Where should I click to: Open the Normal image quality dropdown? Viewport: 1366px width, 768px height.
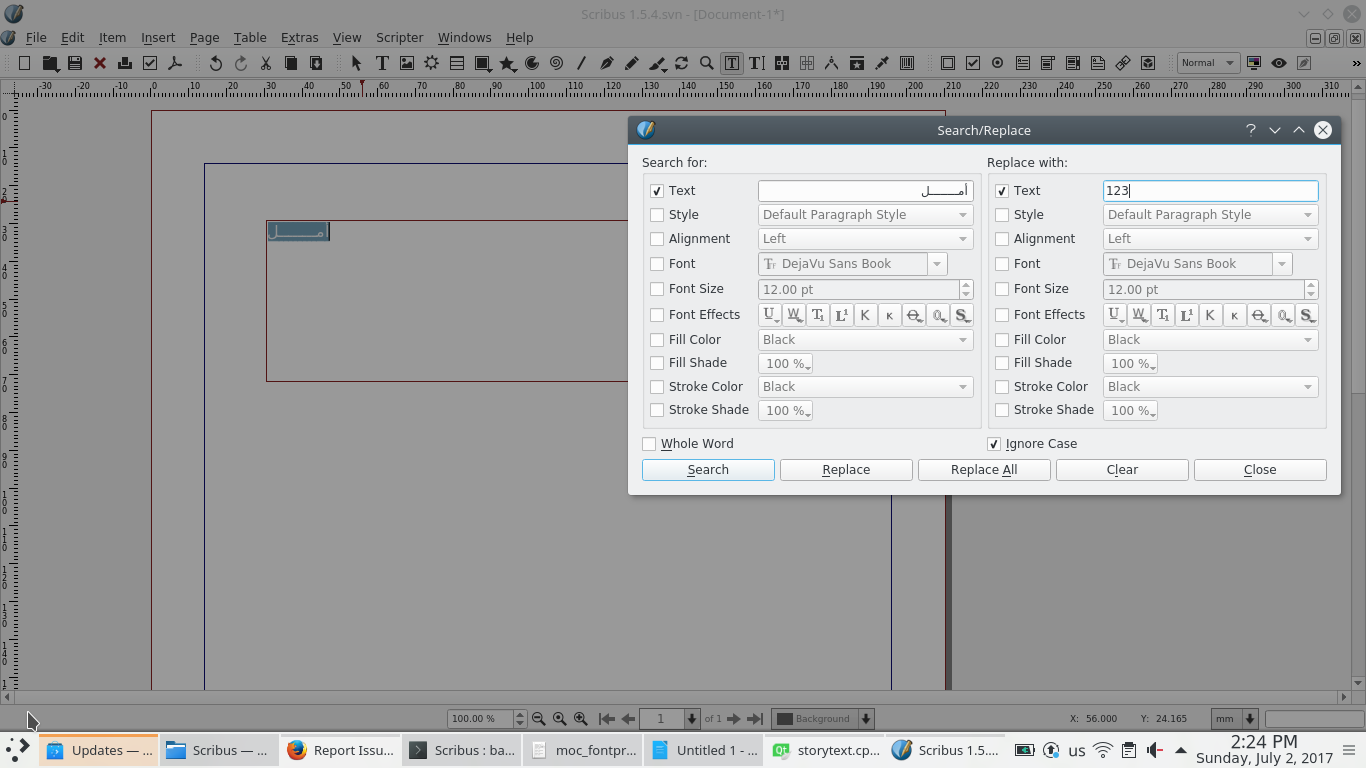click(x=1208, y=63)
